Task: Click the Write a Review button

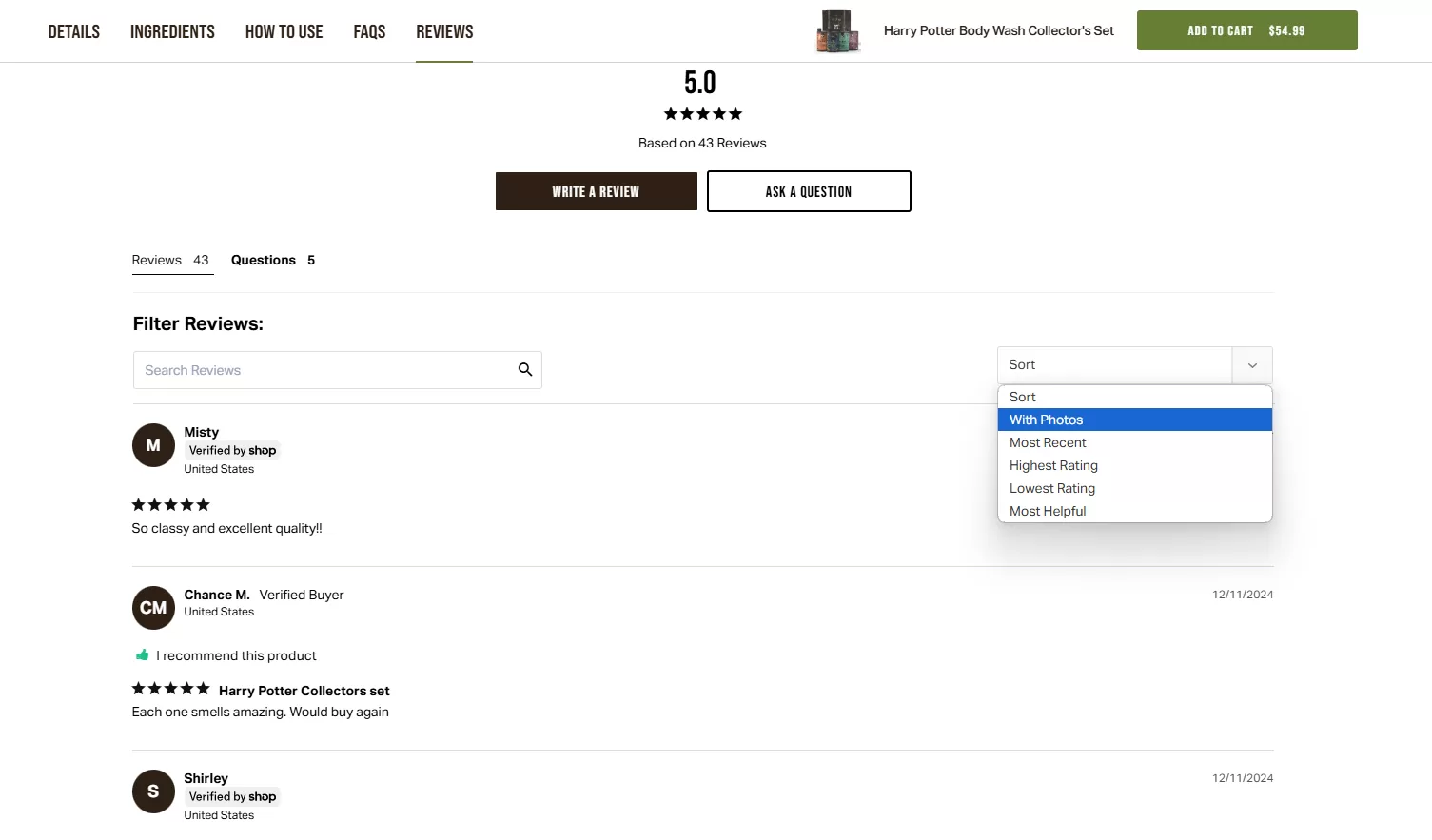Action: click(596, 191)
